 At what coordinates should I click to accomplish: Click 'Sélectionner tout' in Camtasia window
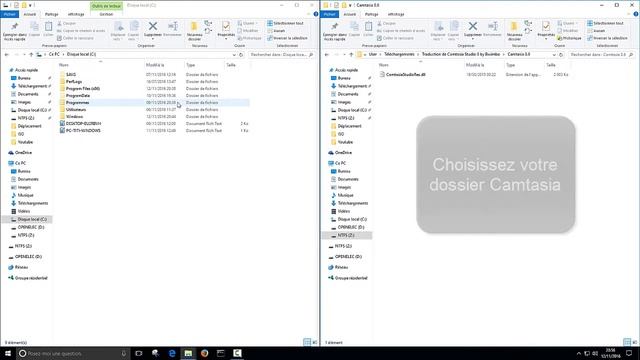tap(605, 23)
